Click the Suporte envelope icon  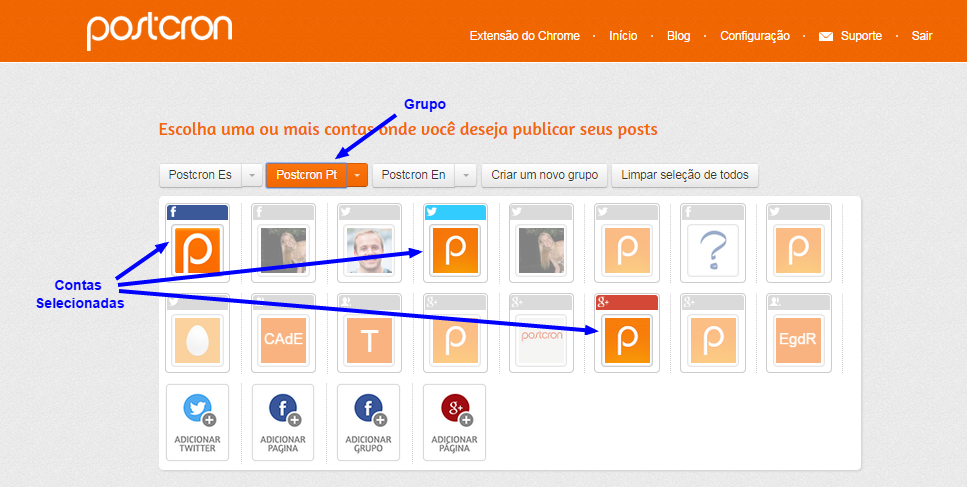(x=826, y=36)
